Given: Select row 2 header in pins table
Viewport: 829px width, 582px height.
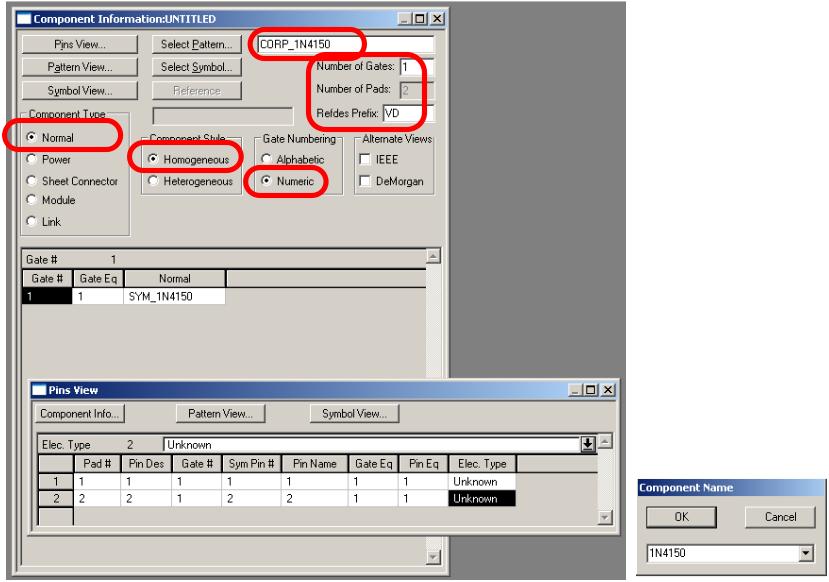Looking at the screenshot, I should point(56,498).
